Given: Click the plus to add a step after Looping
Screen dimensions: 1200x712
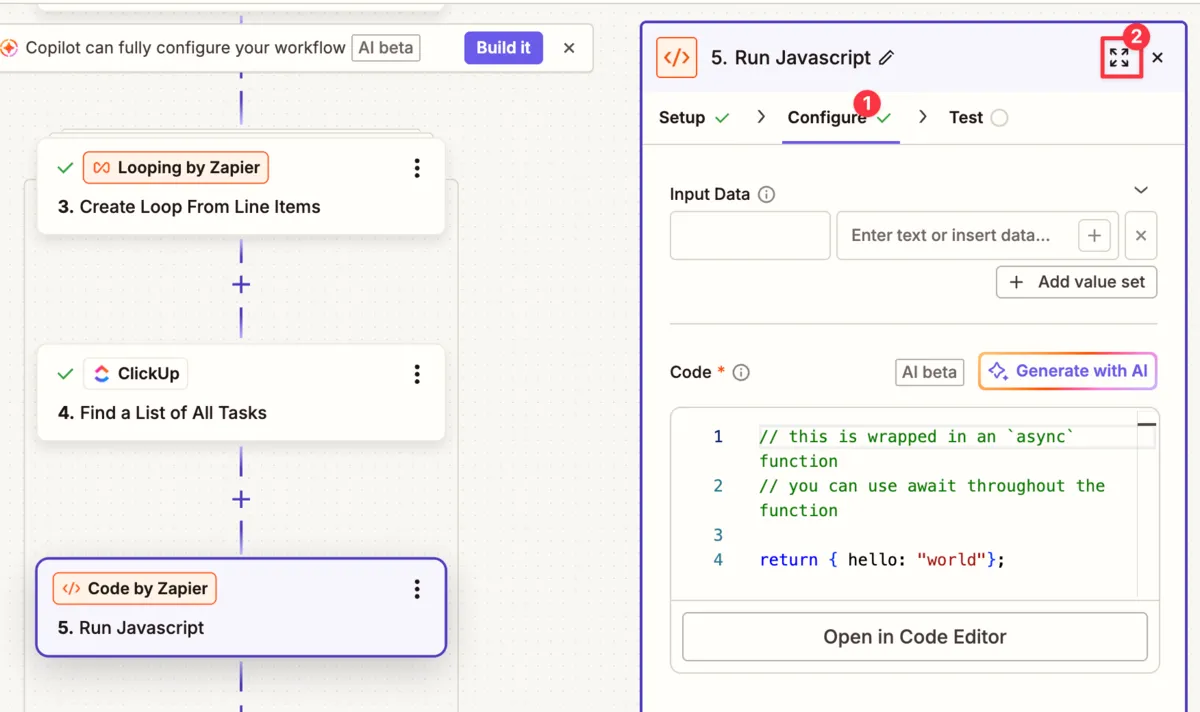Looking at the screenshot, I should tap(240, 284).
